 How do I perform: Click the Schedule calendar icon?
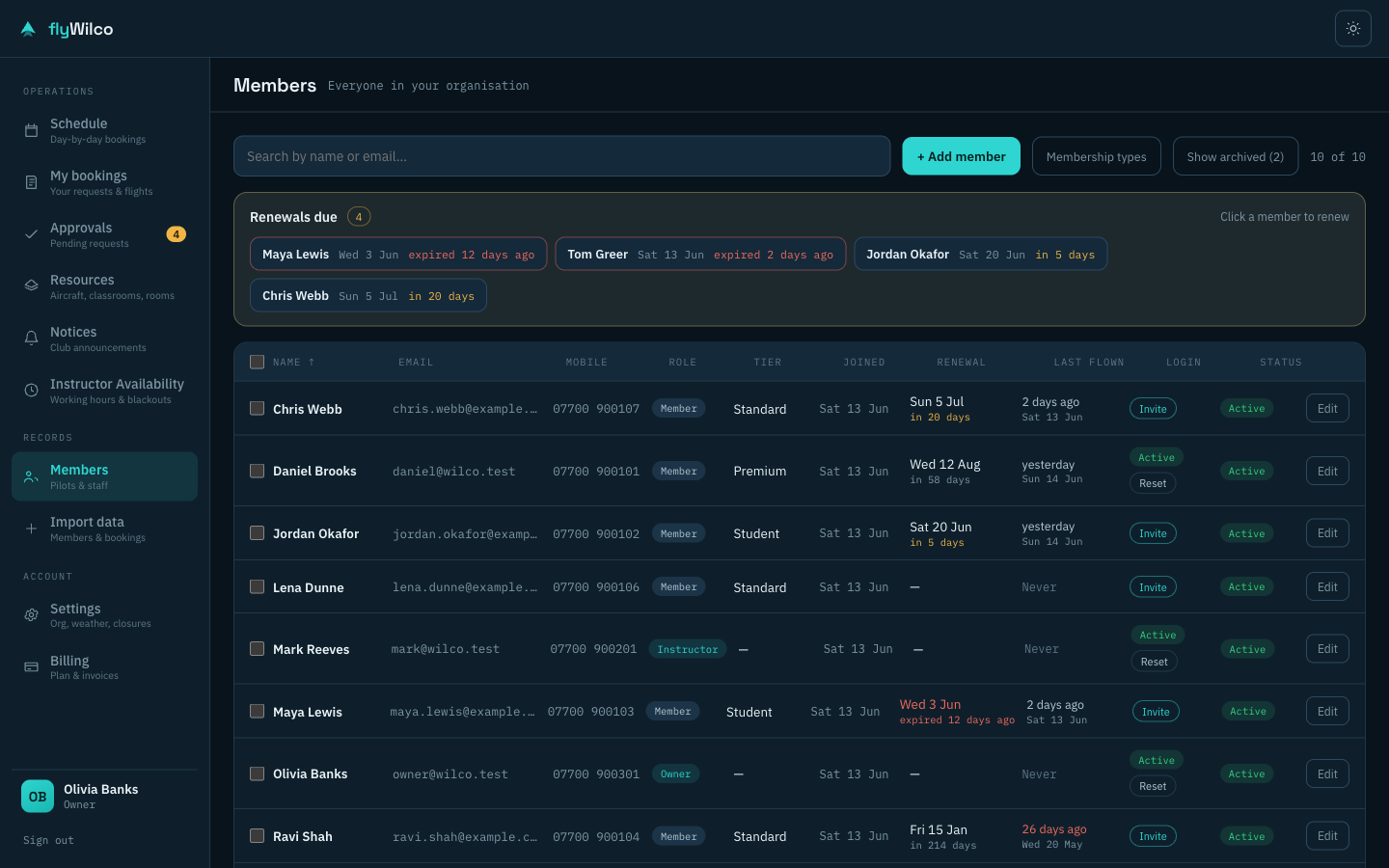coord(31,130)
